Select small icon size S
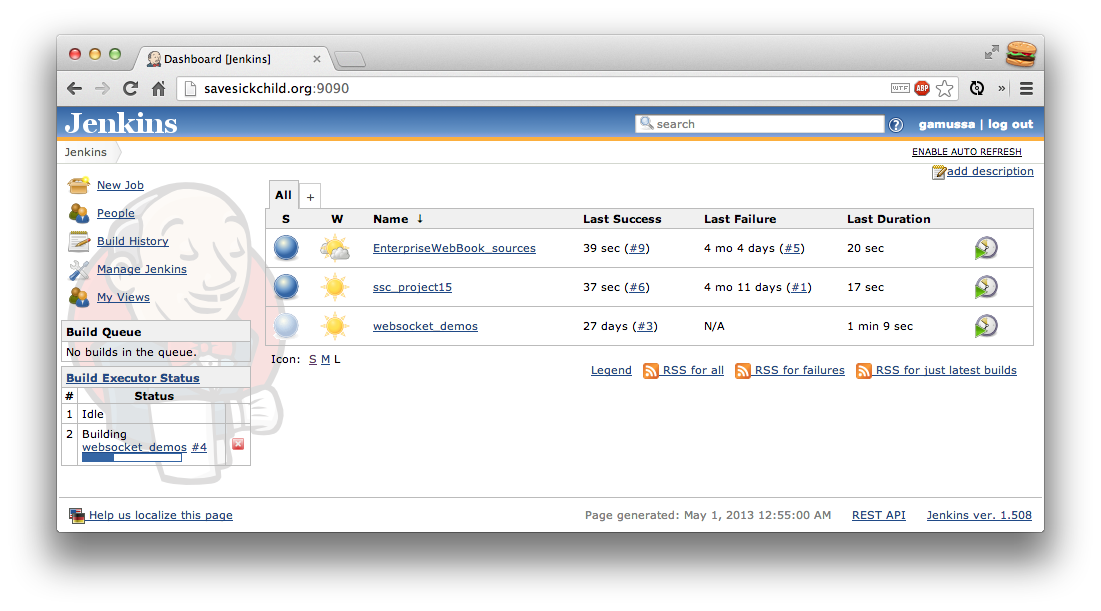The image size is (1101, 611). point(313,359)
